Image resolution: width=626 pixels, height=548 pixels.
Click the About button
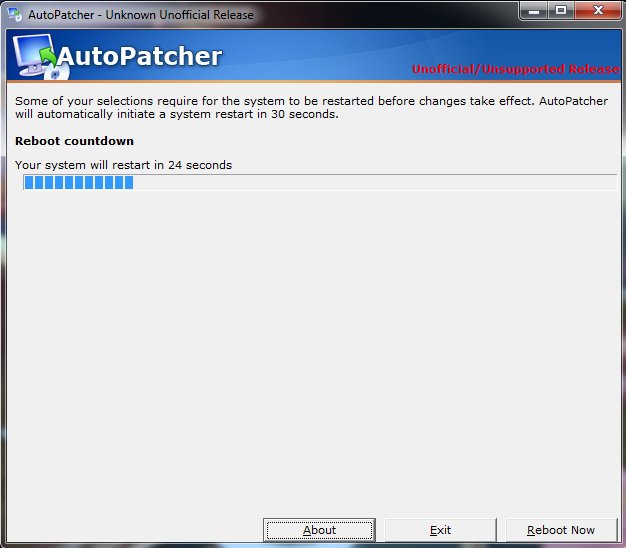(x=319, y=530)
